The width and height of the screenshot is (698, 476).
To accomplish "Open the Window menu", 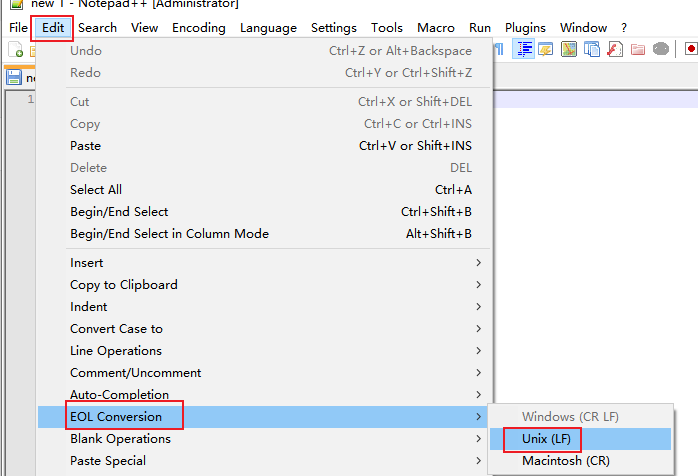I will (x=583, y=28).
